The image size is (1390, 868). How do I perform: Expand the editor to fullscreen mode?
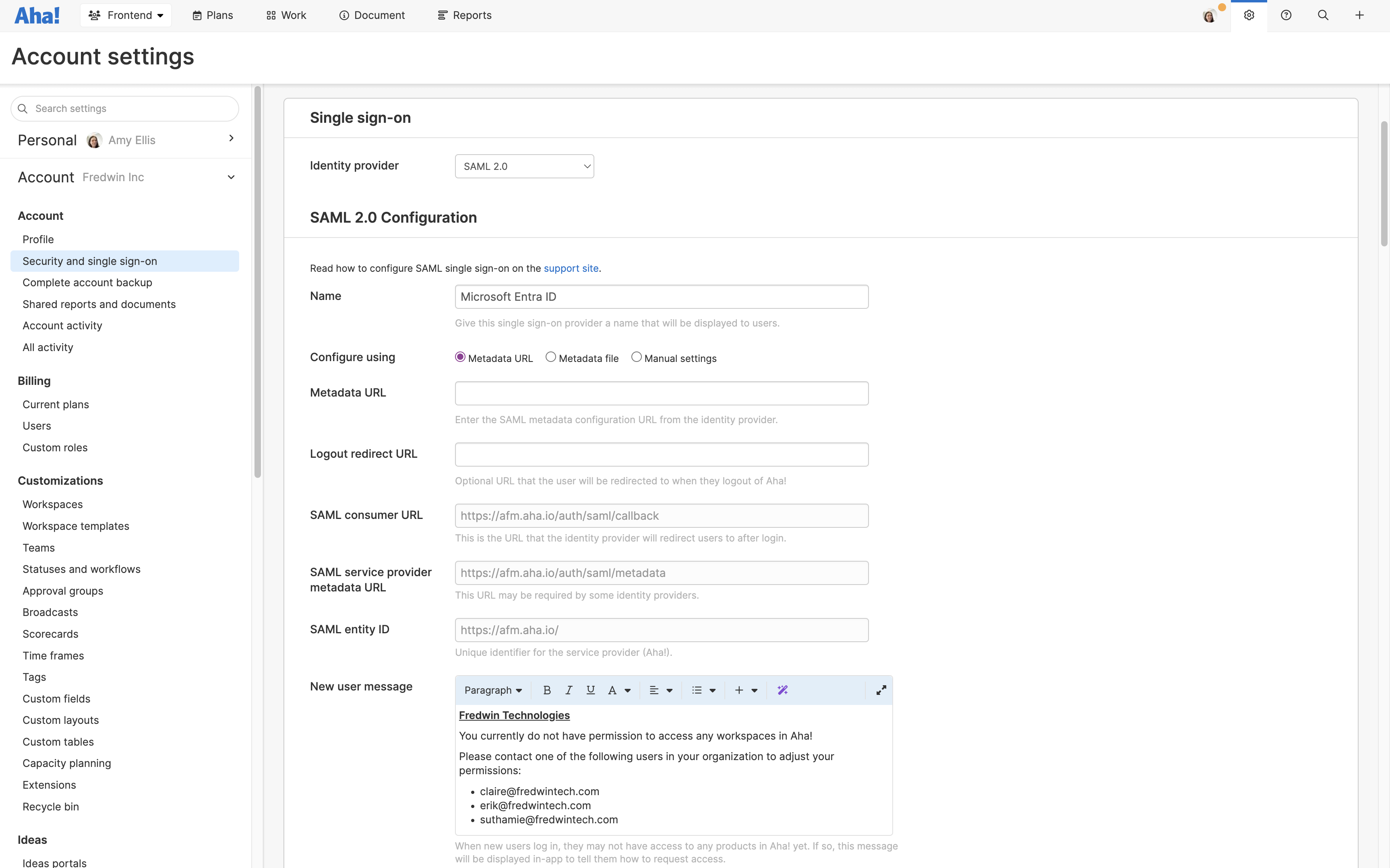(x=881, y=690)
